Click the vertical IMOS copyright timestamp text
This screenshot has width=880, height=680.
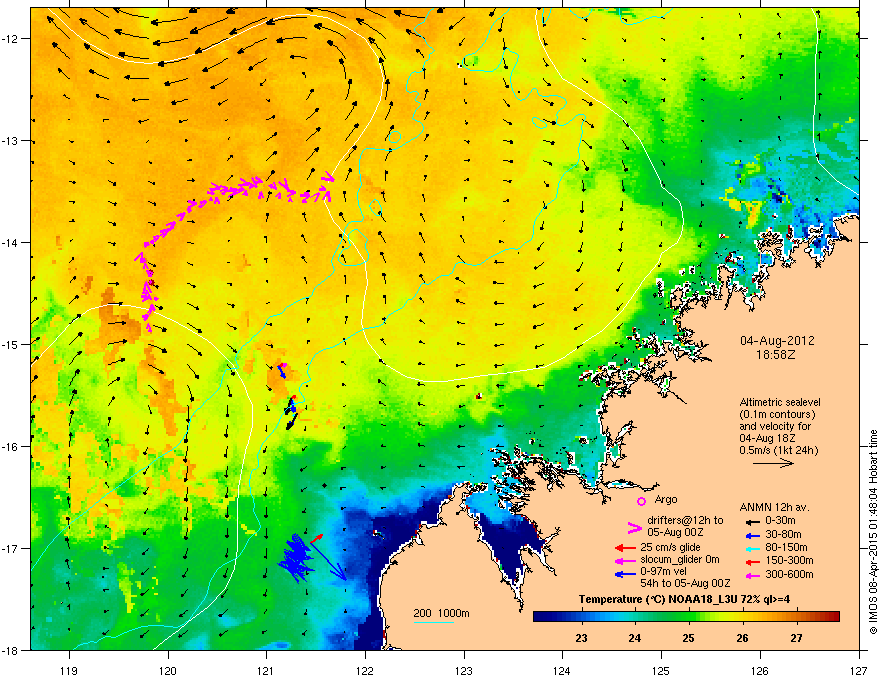[873, 532]
